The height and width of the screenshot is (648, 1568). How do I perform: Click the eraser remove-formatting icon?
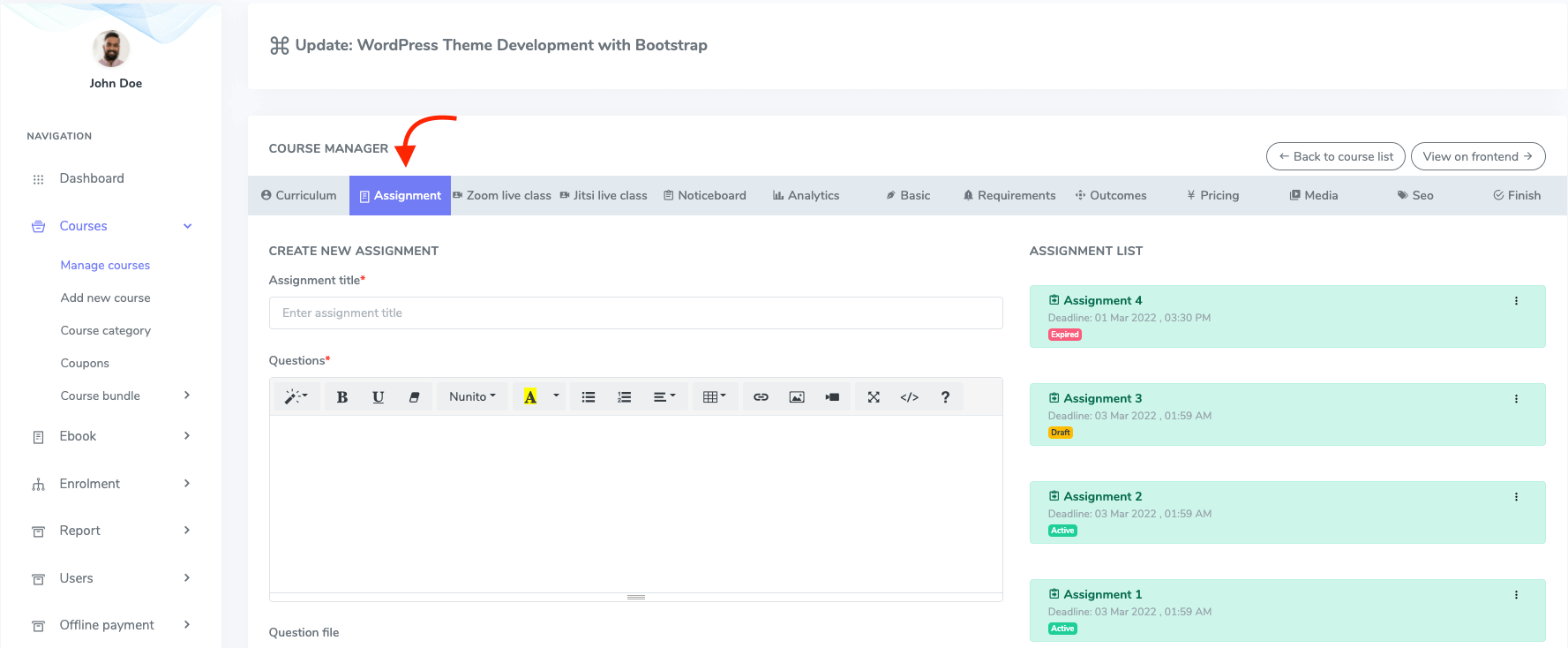414,397
